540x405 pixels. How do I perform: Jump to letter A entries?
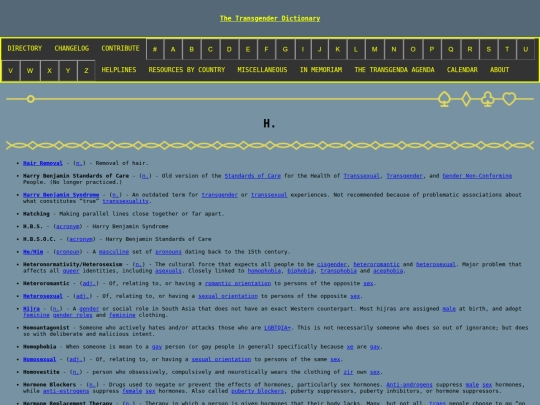pyautogui.click(x=173, y=49)
